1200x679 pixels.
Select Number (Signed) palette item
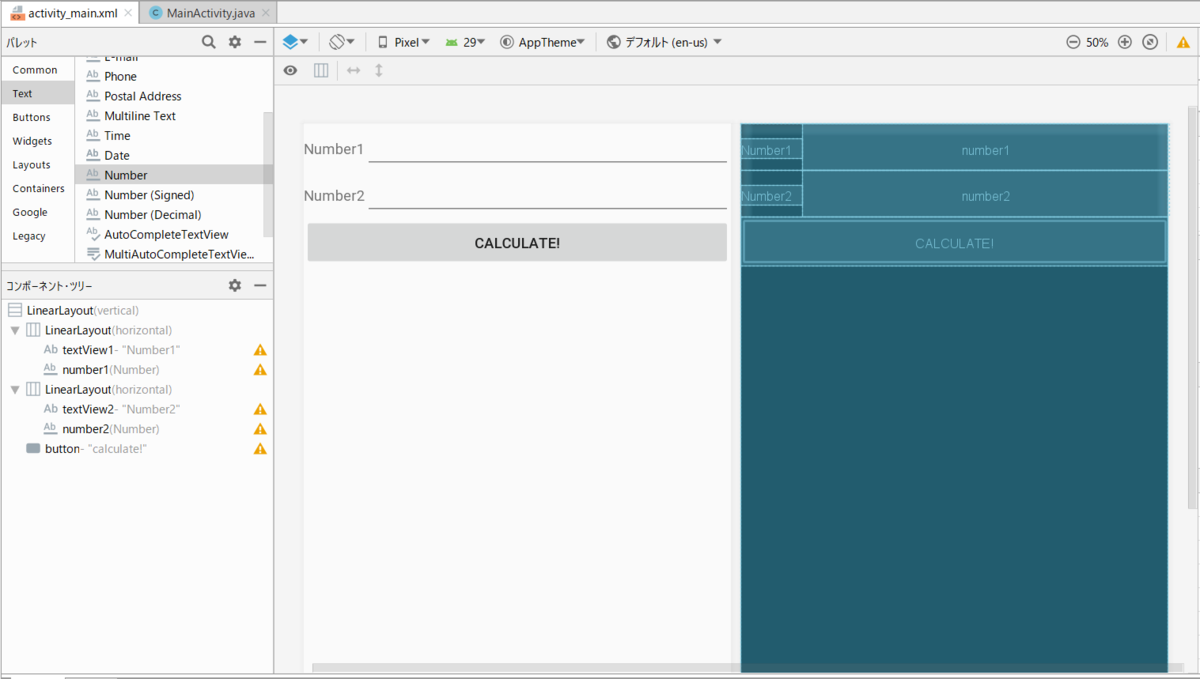[169, 195]
